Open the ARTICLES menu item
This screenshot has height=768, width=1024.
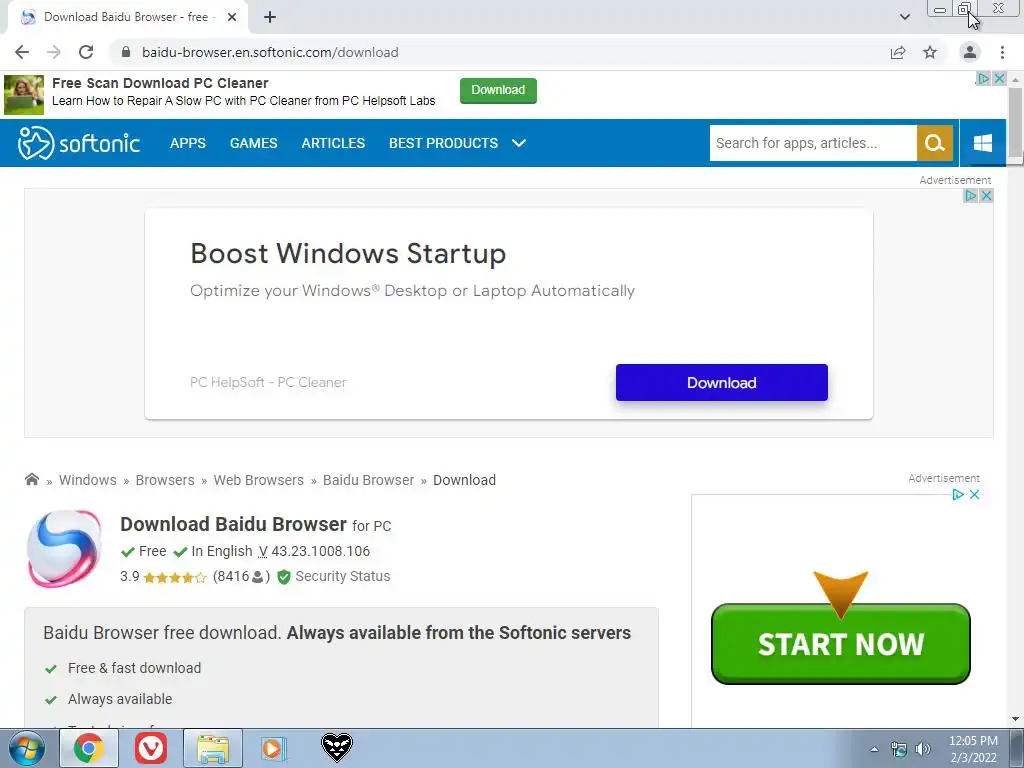pos(333,143)
